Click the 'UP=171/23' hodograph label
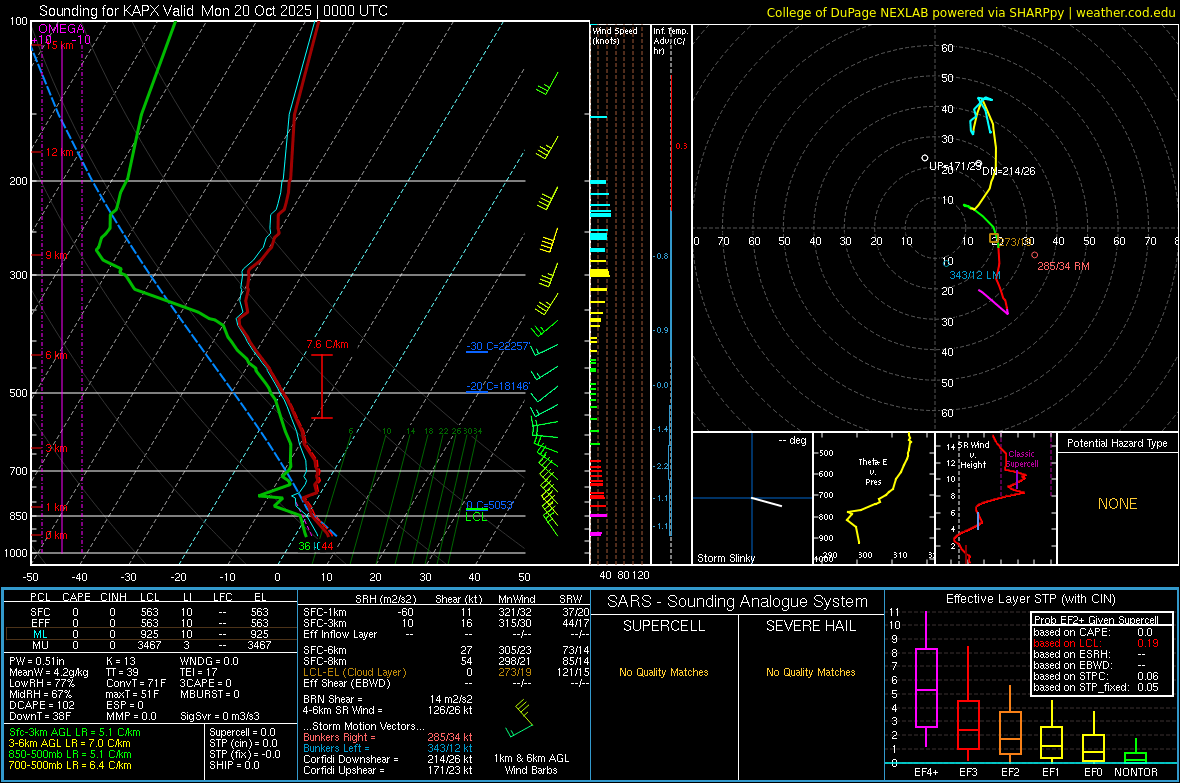This screenshot has width=1180, height=783. click(954, 166)
